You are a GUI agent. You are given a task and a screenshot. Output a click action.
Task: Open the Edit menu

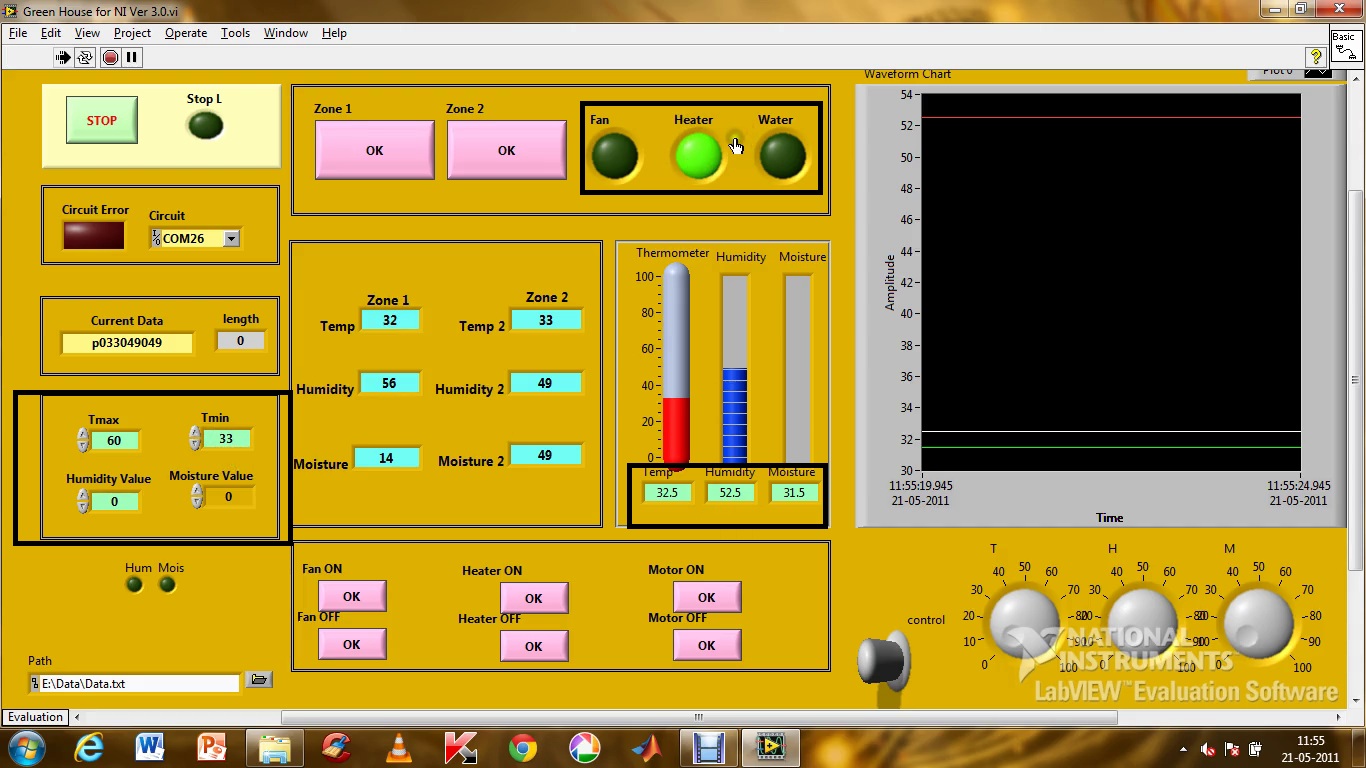point(51,33)
